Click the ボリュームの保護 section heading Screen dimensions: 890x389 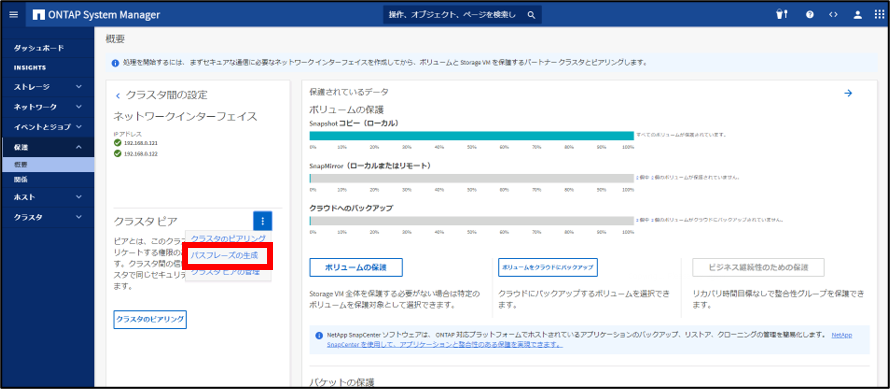(x=347, y=109)
